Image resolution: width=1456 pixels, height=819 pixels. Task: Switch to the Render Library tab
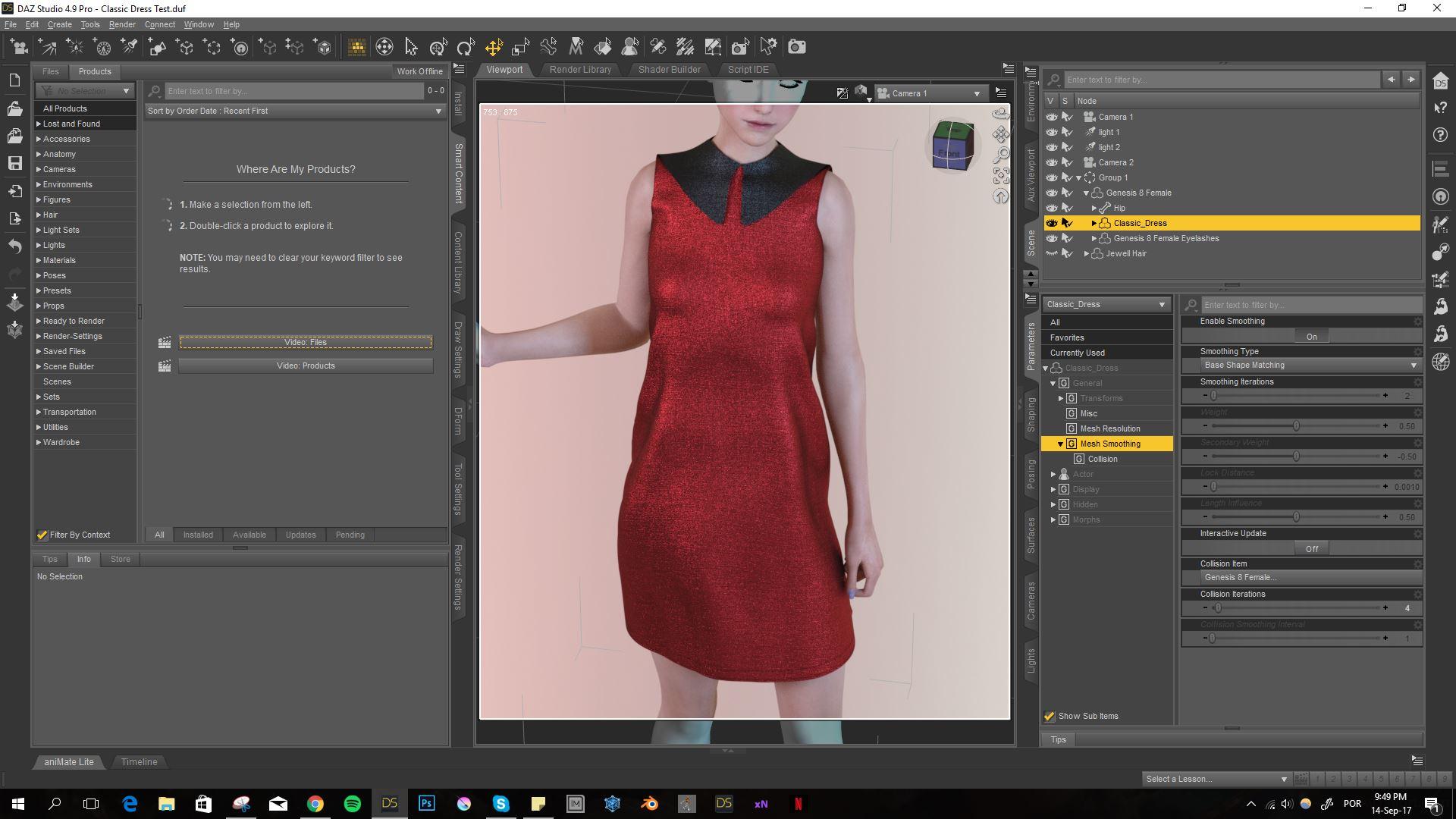click(x=580, y=69)
